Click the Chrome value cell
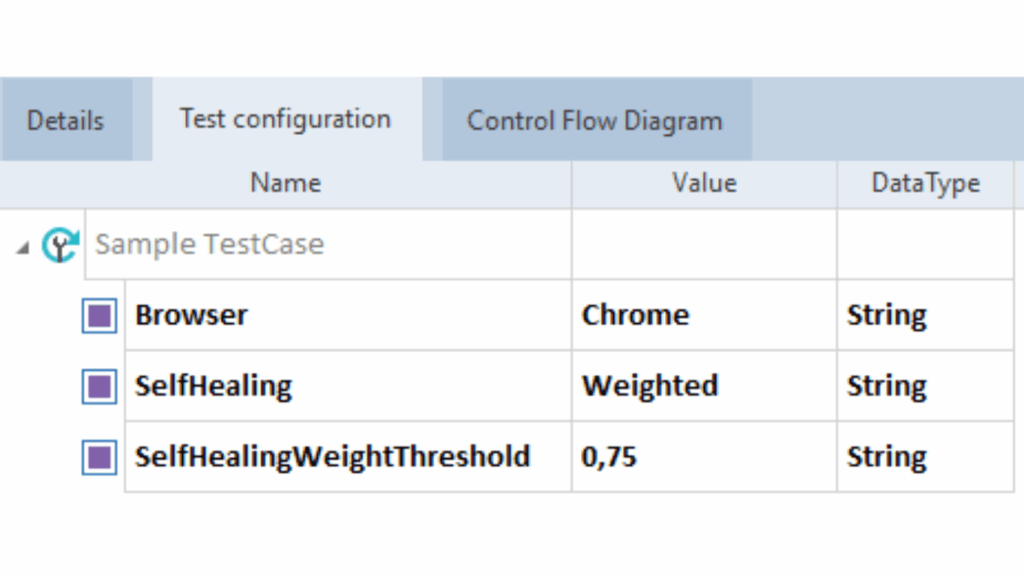The height and width of the screenshot is (576, 1024). tap(635, 316)
